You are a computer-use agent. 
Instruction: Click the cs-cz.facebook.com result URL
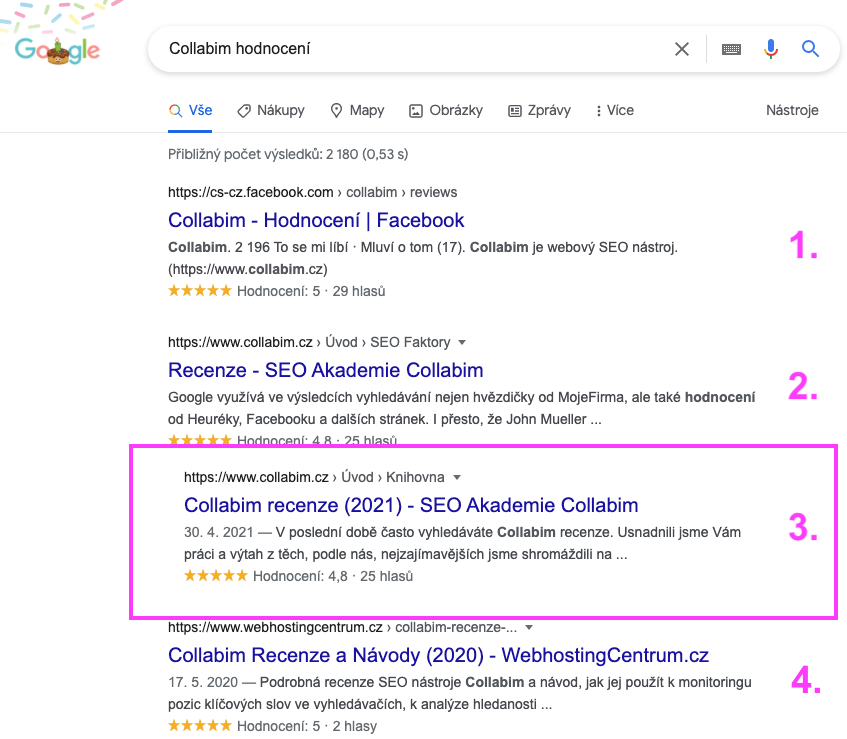click(312, 192)
